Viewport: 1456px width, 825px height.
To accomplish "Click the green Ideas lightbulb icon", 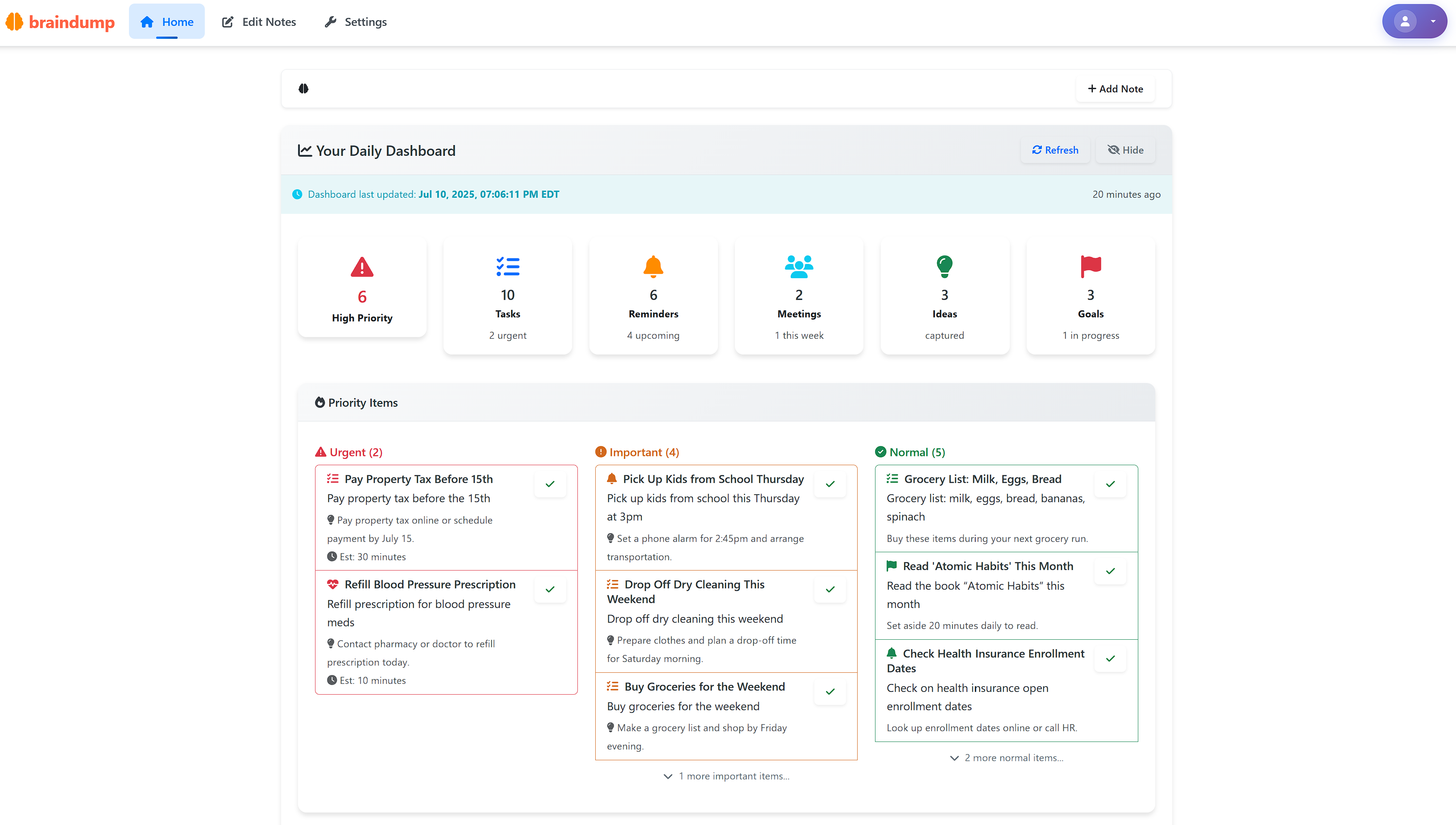I will click(944, 267).
